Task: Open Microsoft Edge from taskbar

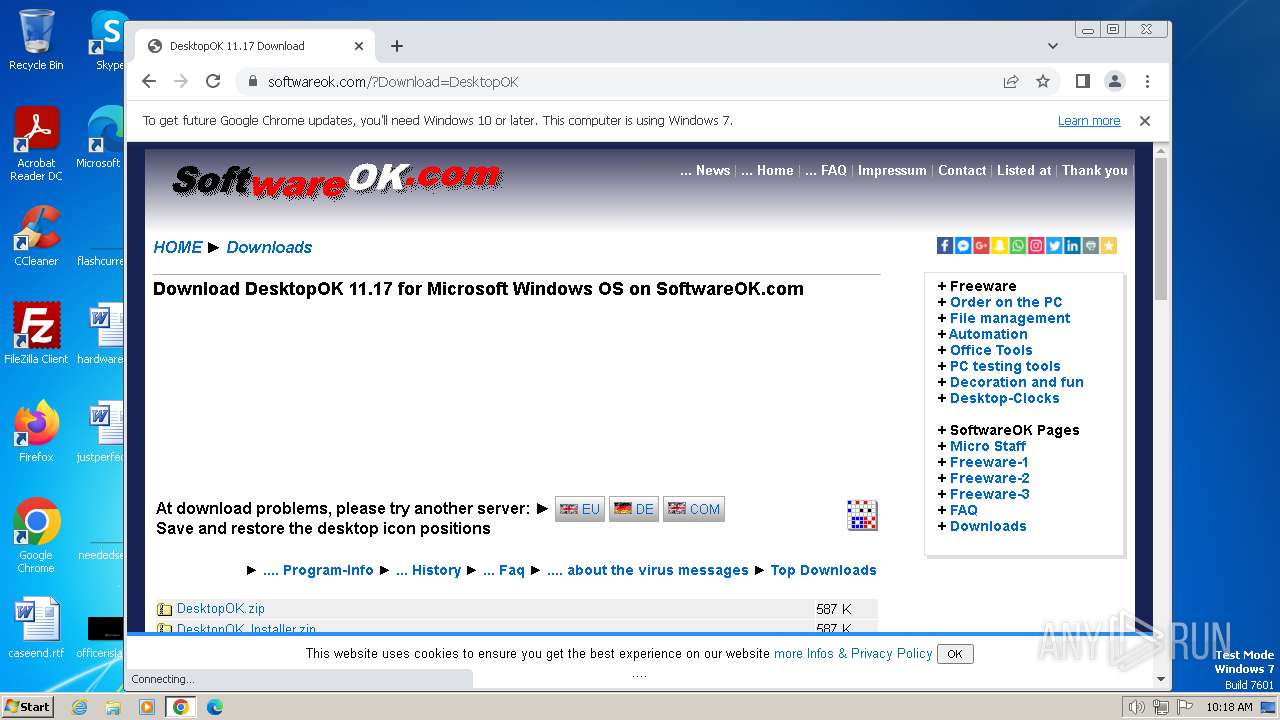Action: coord(214,707)
